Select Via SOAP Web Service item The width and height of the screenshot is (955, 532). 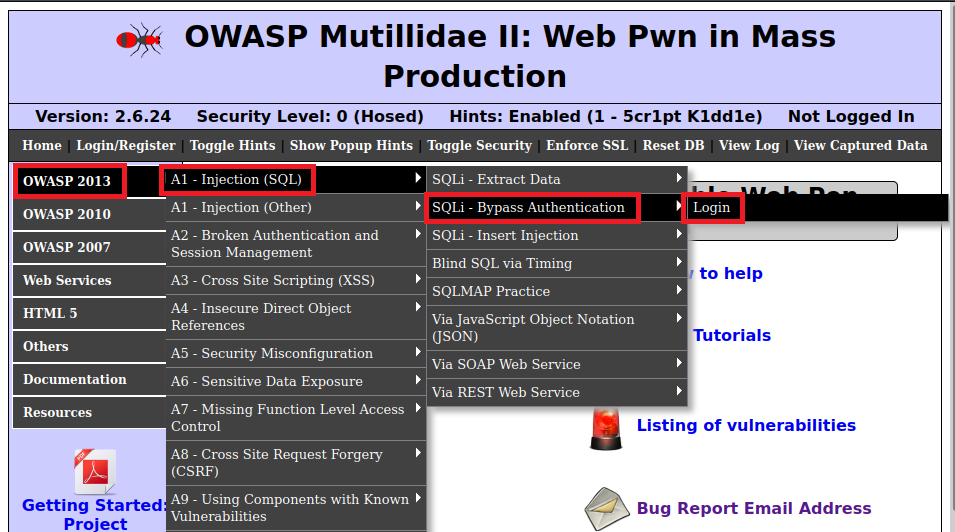(557, 364)
